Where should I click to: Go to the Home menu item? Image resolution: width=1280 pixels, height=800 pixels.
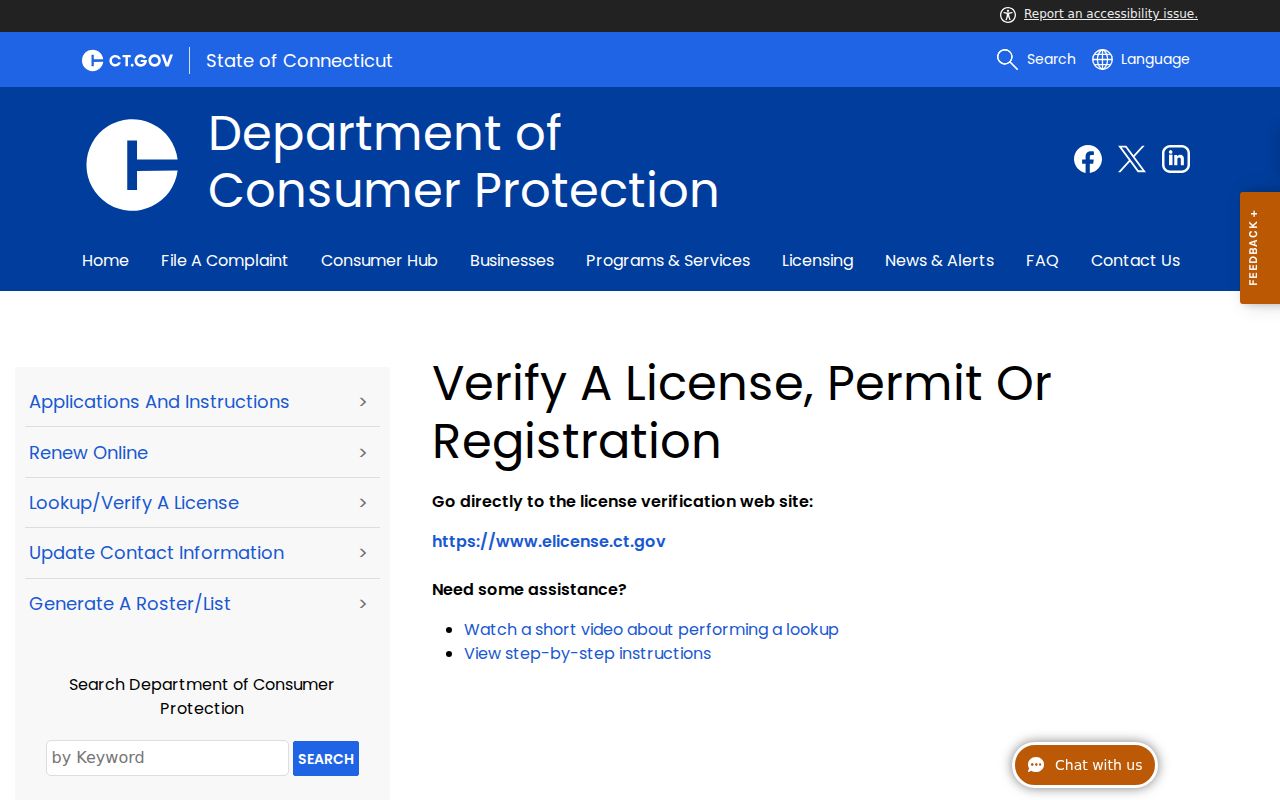(x=105, y=260)
